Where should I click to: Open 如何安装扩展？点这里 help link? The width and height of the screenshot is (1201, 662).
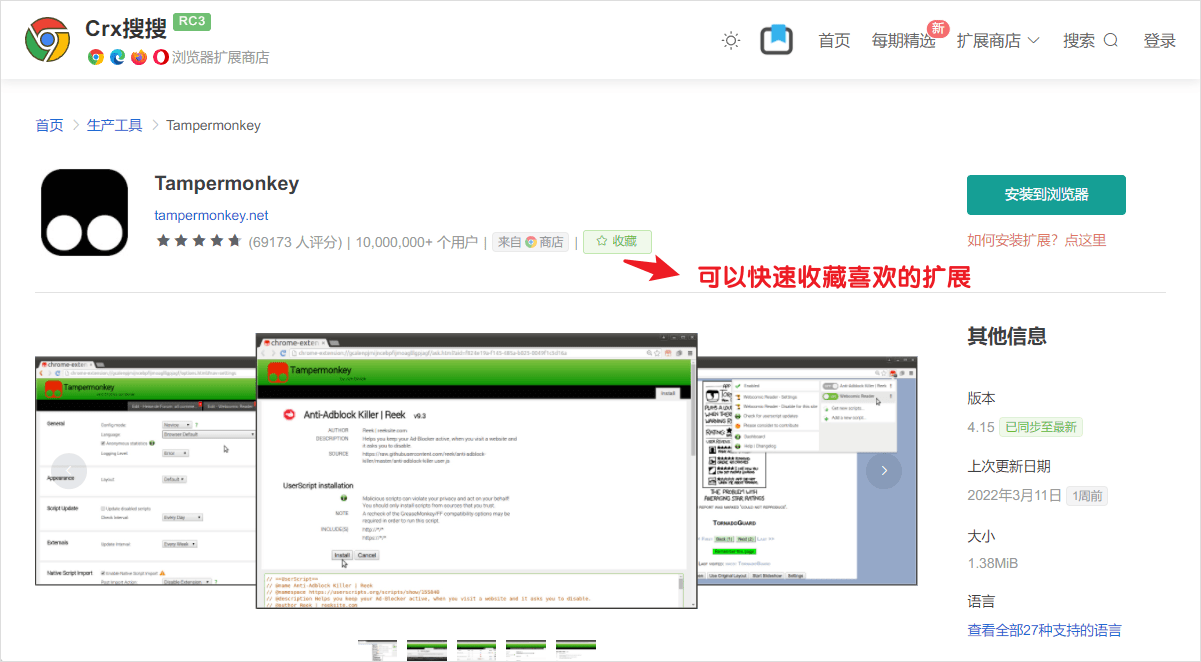tap(1037, 240)
